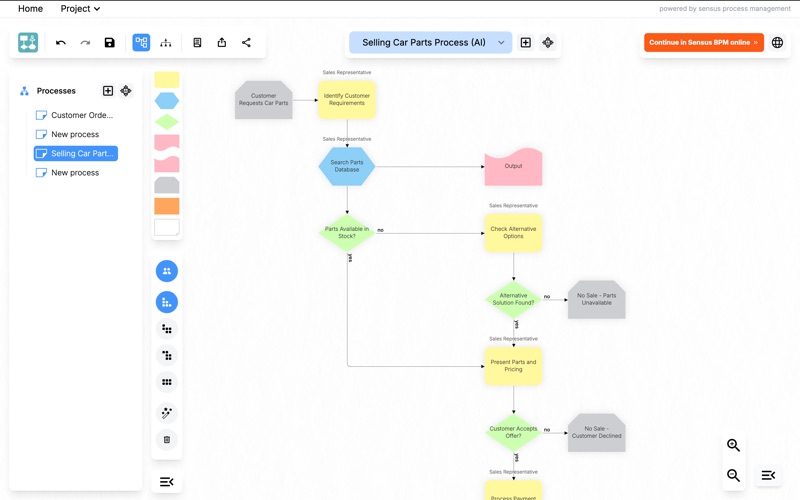
Task: Toggle the roles people button
Action: point(167,271)
